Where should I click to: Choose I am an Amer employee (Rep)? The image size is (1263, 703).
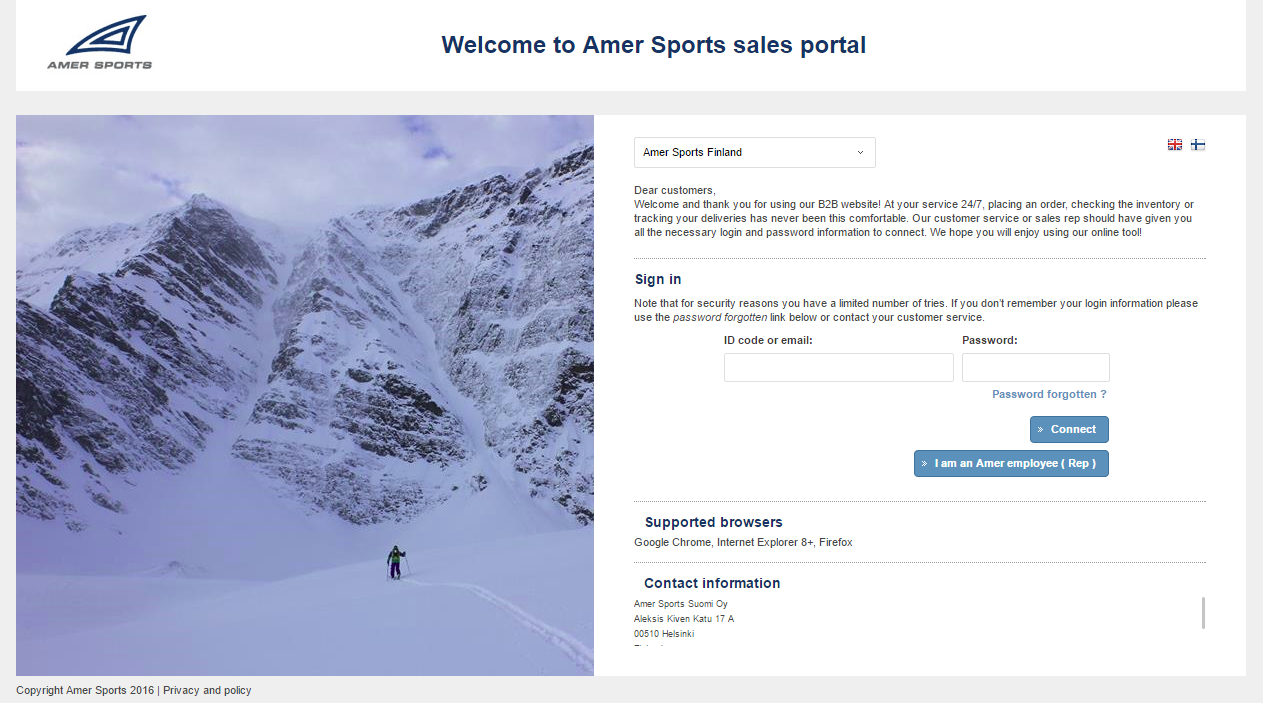point(1011,464)
